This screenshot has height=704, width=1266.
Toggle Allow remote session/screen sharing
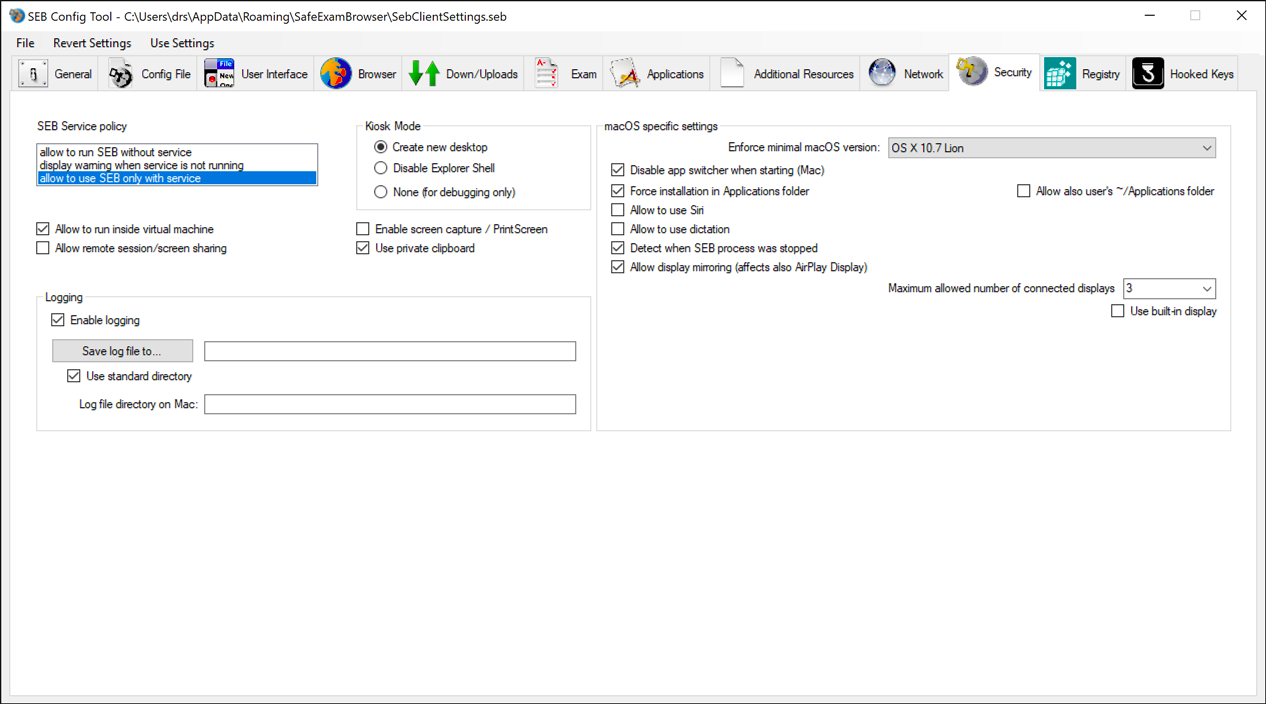coord(43,248)
